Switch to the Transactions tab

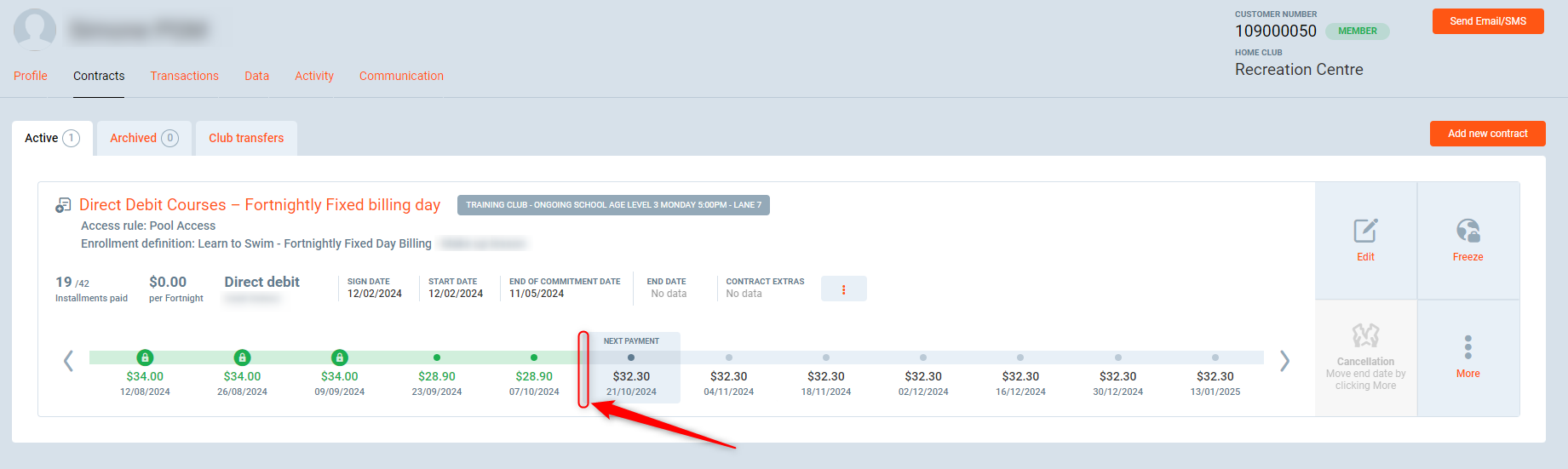coord(184,76)
